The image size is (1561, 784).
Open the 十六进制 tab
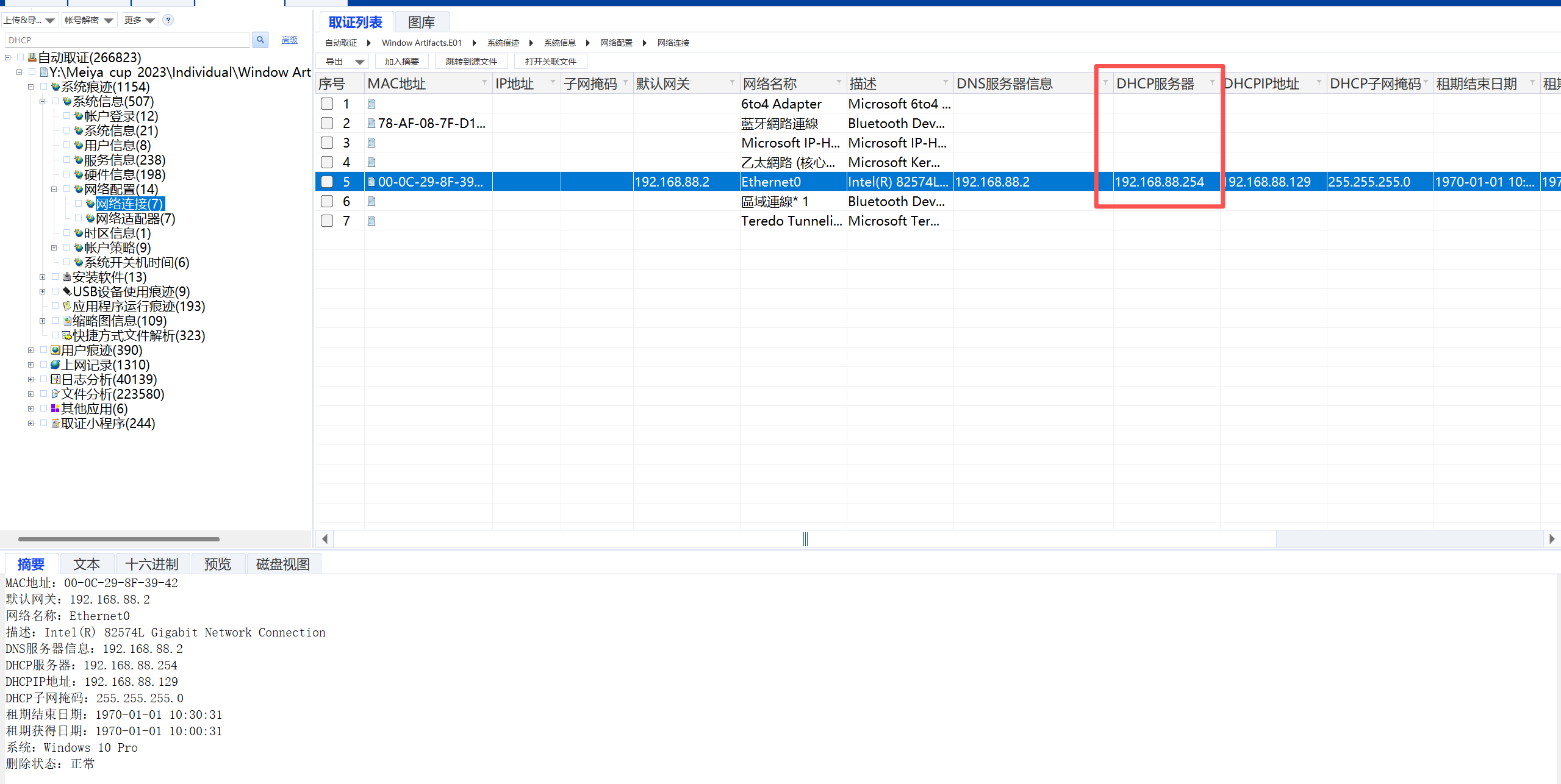tap(152, 564)
